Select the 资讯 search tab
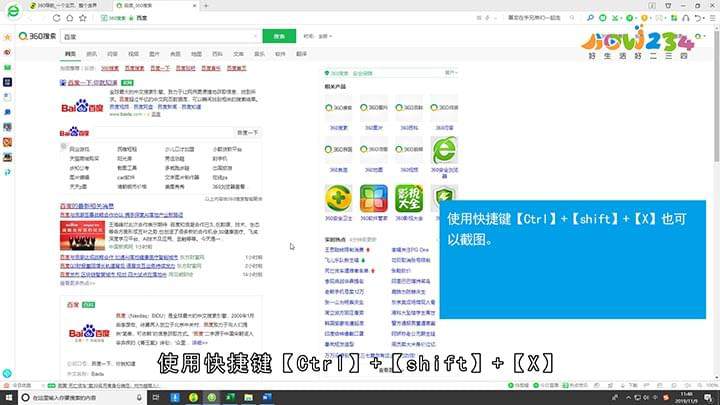 (x=91, y=54)
